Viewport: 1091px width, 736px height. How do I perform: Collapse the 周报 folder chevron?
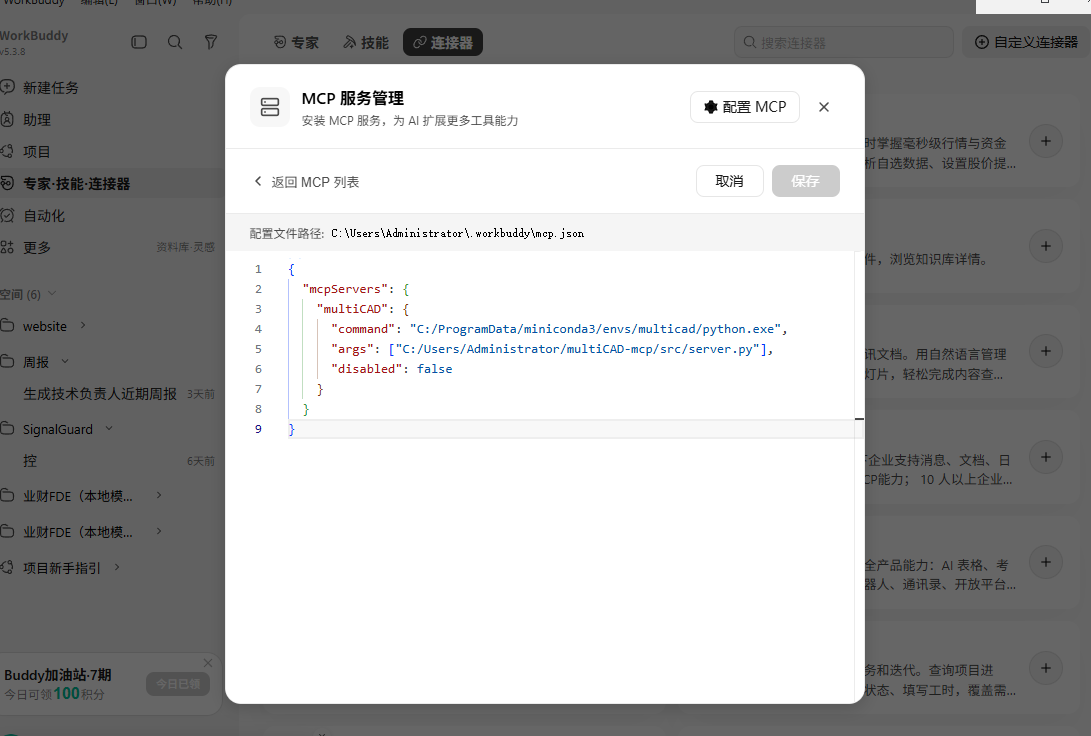[x=65, y=361]
